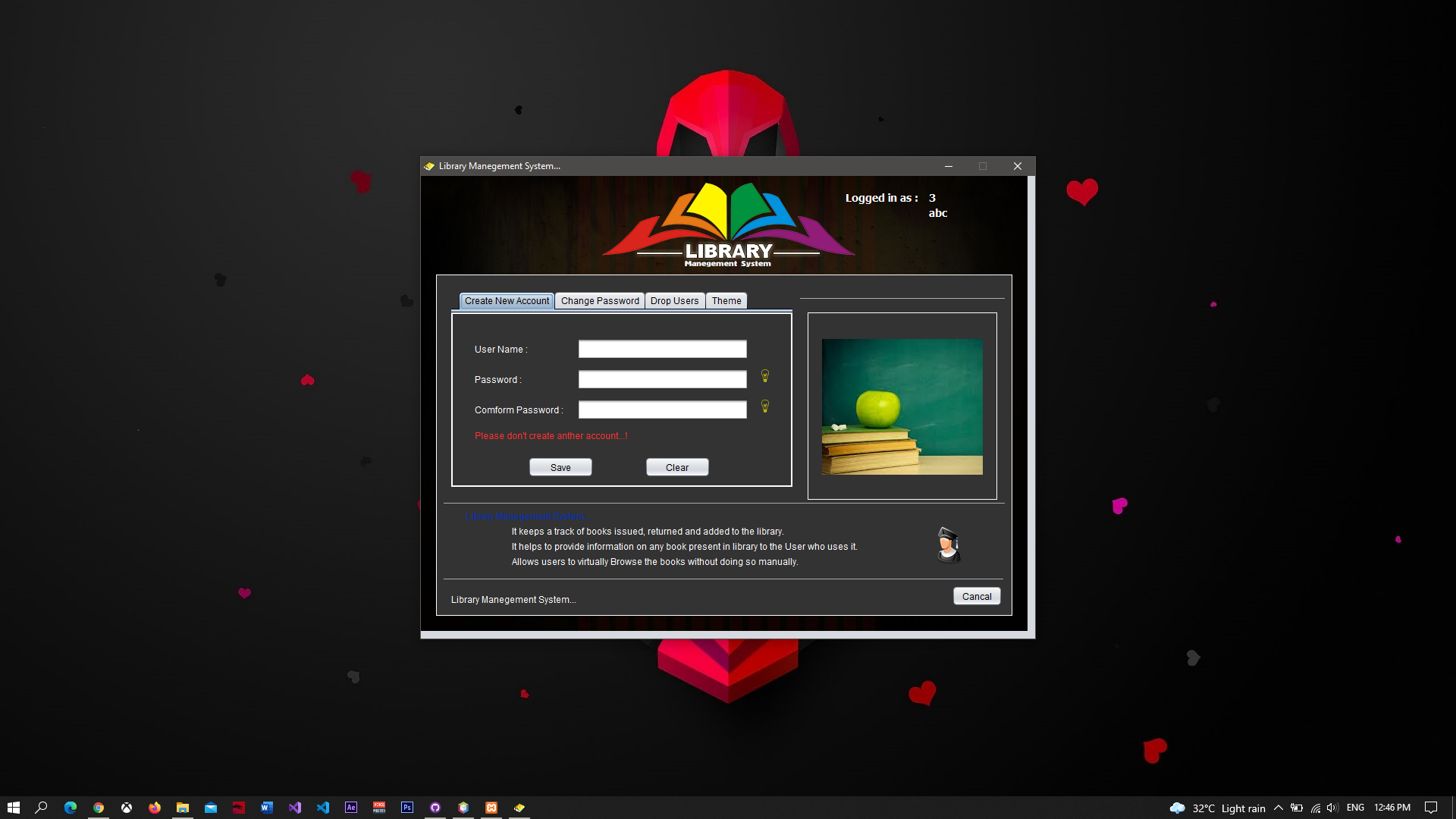Click the Save button
This screenshot has width=1456, height=819.
click(560, 466)
